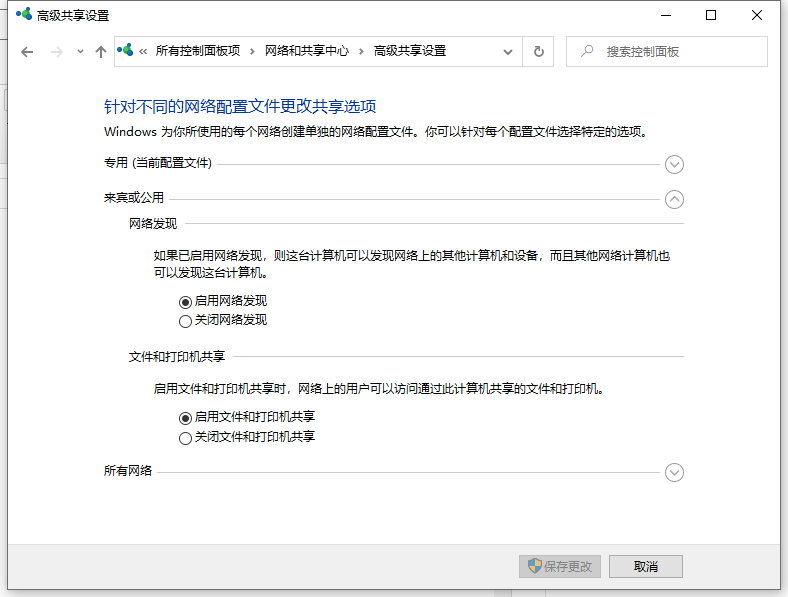Click the forward navigation arrow
Screen dimensions: 788x597
[x=57, y=52]
